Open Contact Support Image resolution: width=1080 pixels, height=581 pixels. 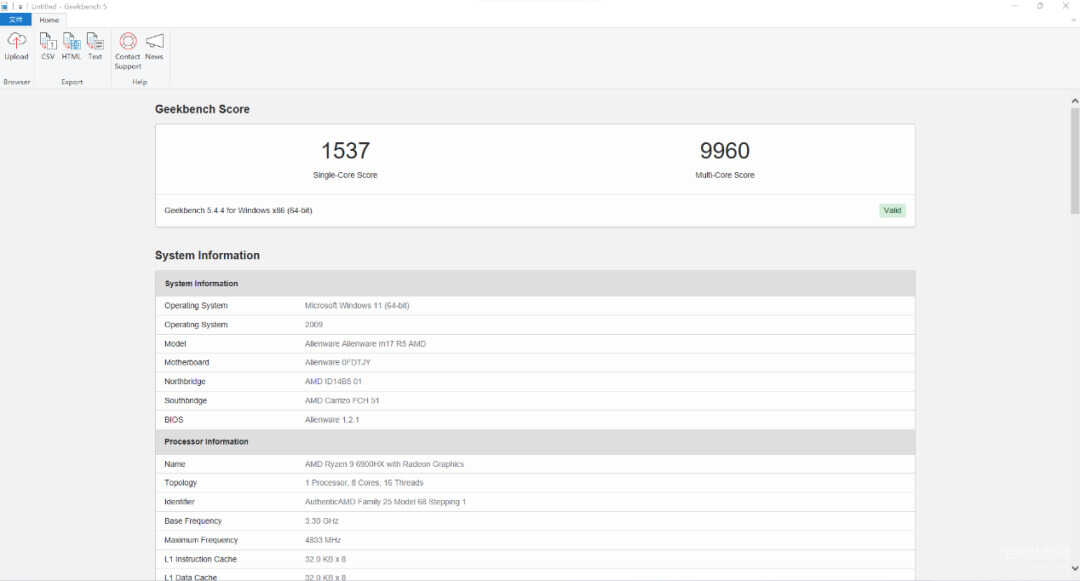[127, 51]
